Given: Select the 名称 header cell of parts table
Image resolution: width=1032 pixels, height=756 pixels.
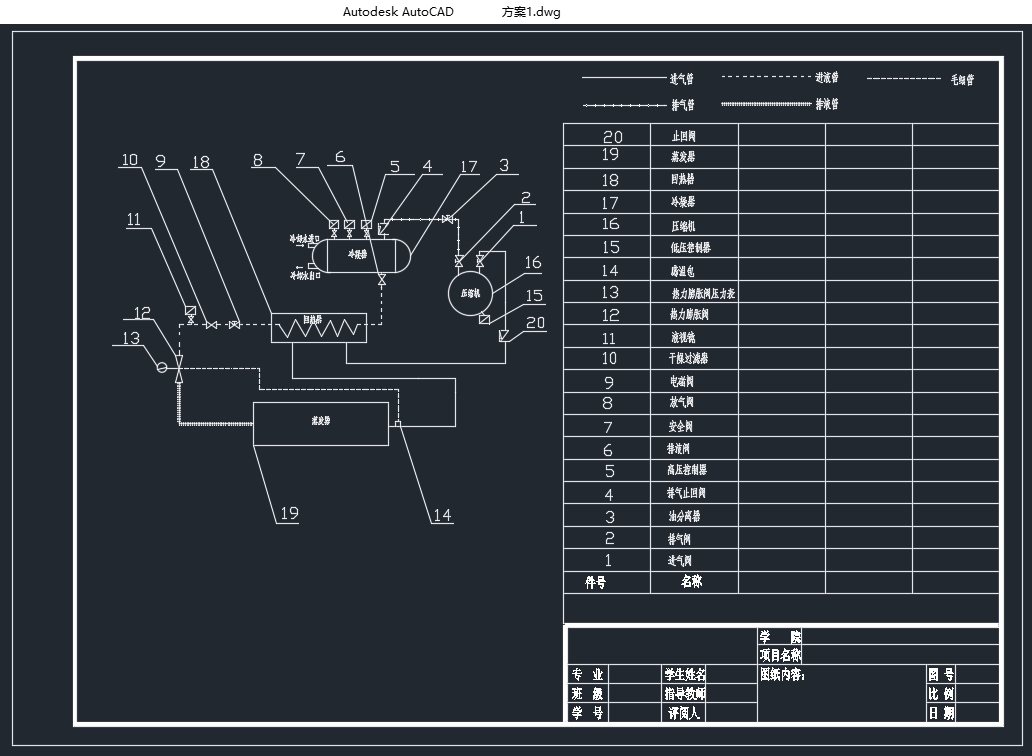Looking at the screenshot, I should [691, 581].
